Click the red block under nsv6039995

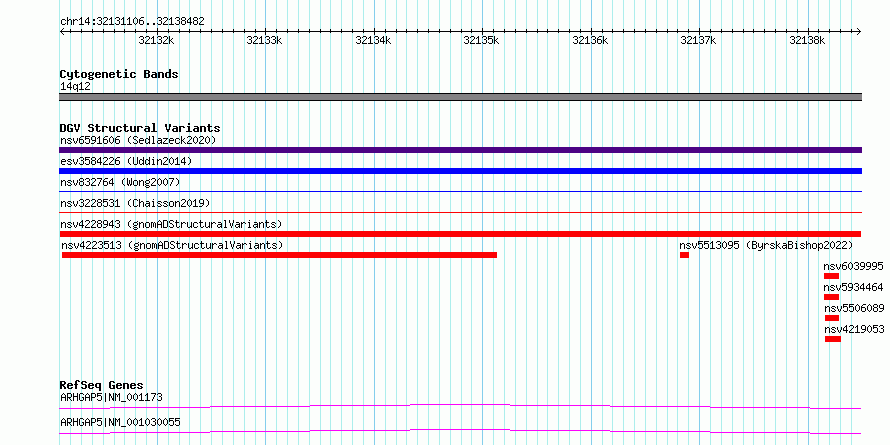[x=831, y=276]
